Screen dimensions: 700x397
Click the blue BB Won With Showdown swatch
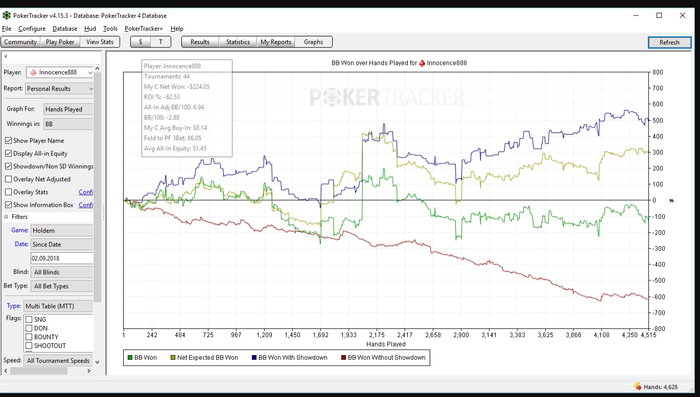254,358
